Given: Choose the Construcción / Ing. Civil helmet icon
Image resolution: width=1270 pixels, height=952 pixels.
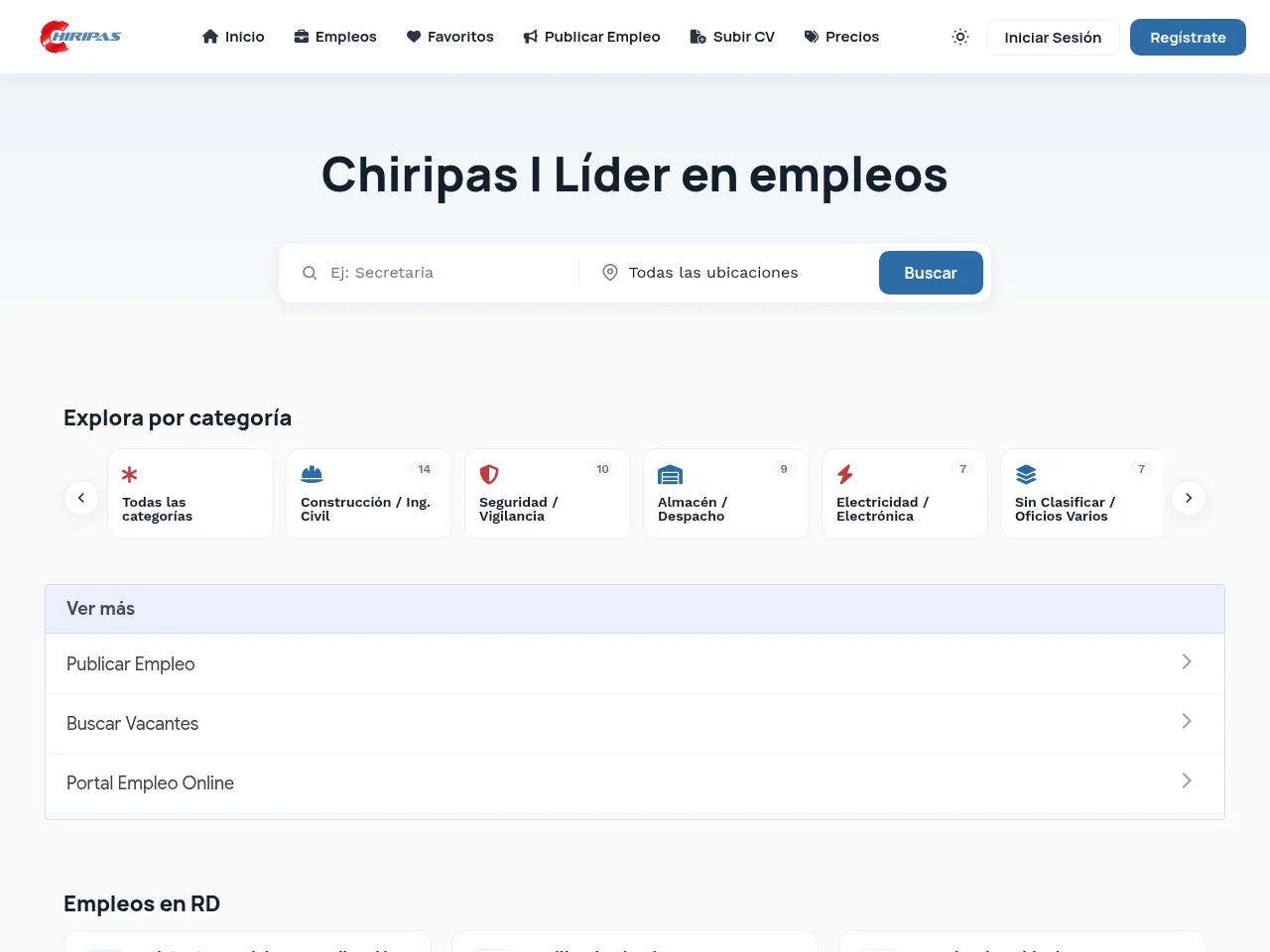Looking at the screenshot, I should (312, 474).
